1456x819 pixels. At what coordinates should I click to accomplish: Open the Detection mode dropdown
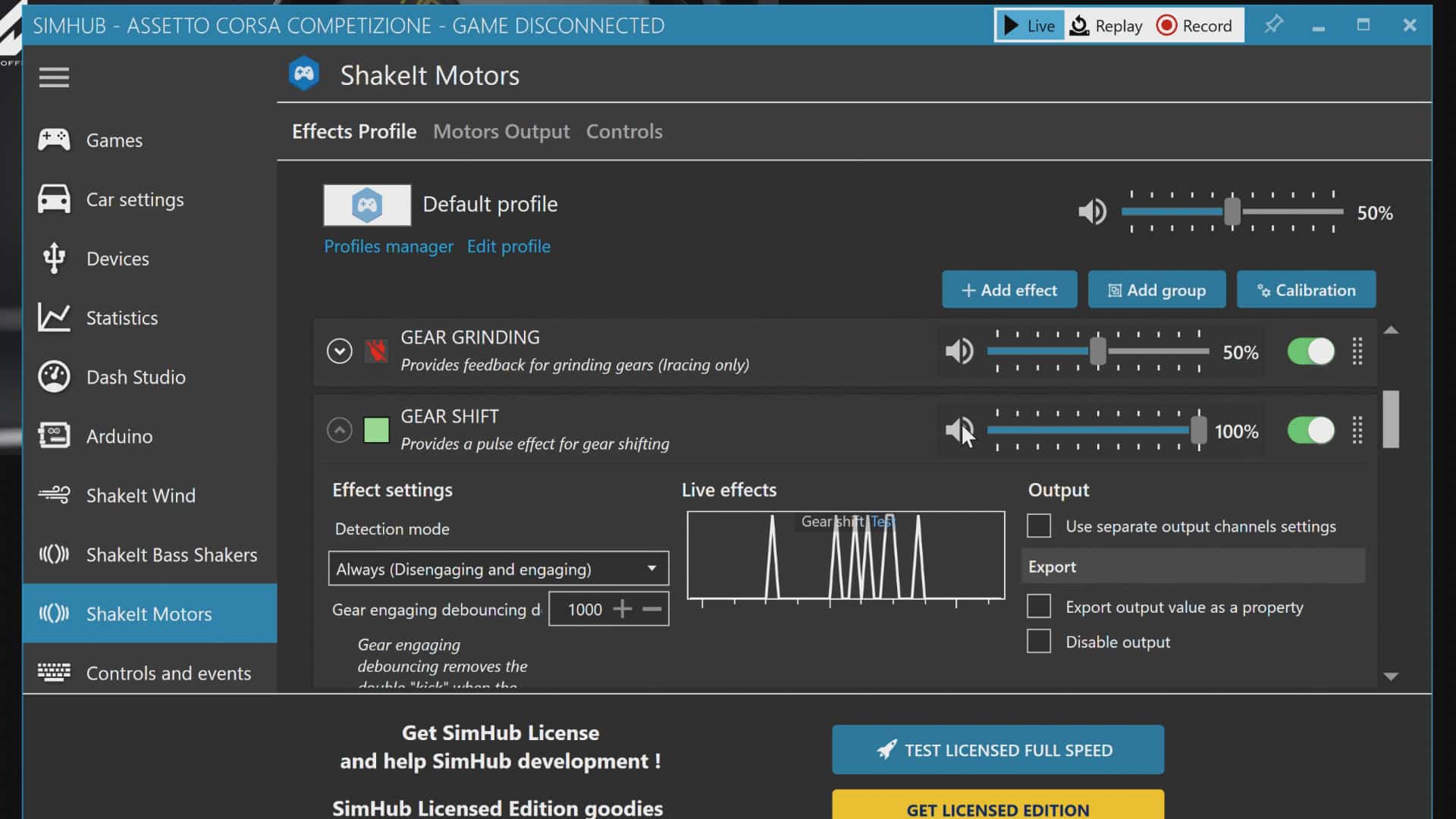coord(498,569)
